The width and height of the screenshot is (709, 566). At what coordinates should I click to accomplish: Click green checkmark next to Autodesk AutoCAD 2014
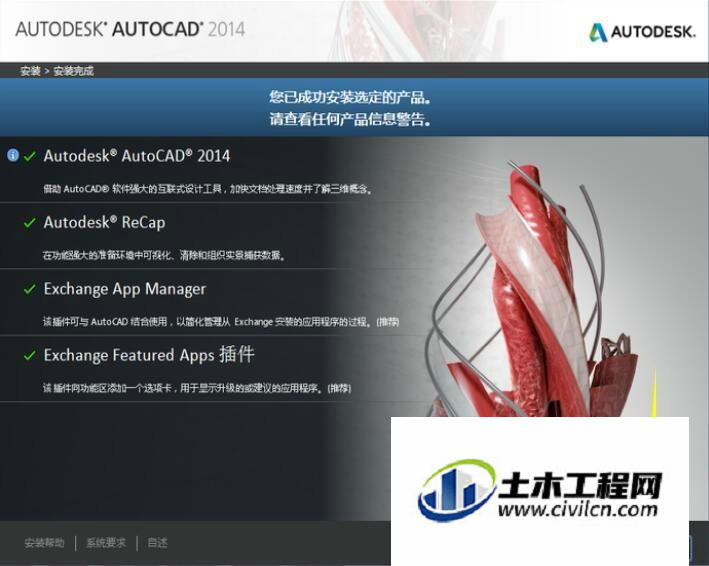coord(30,156)
